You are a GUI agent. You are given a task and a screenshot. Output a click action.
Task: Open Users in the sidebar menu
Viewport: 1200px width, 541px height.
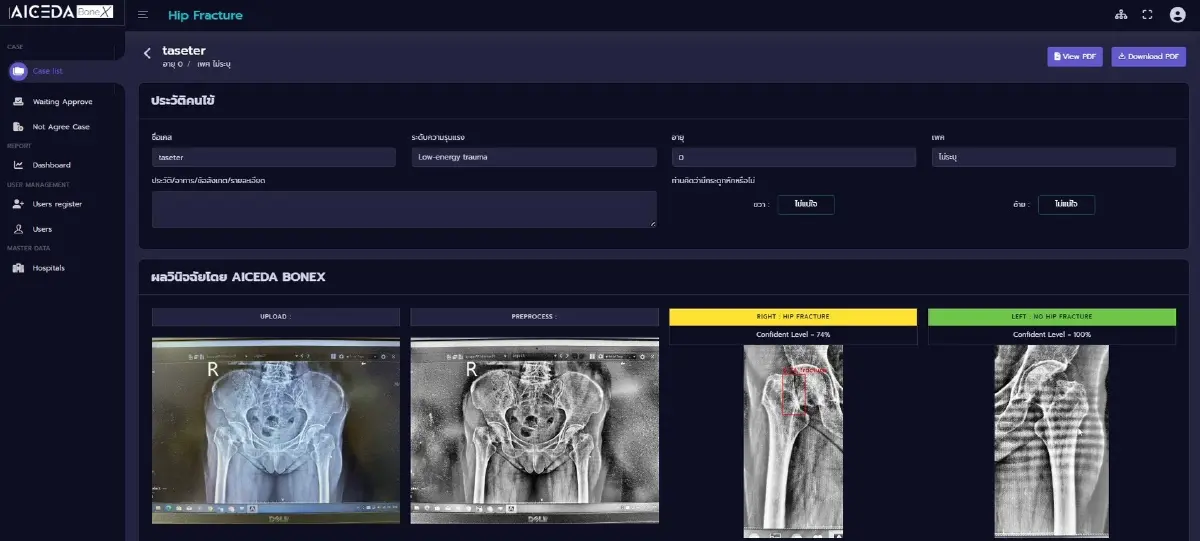(42, 229)
